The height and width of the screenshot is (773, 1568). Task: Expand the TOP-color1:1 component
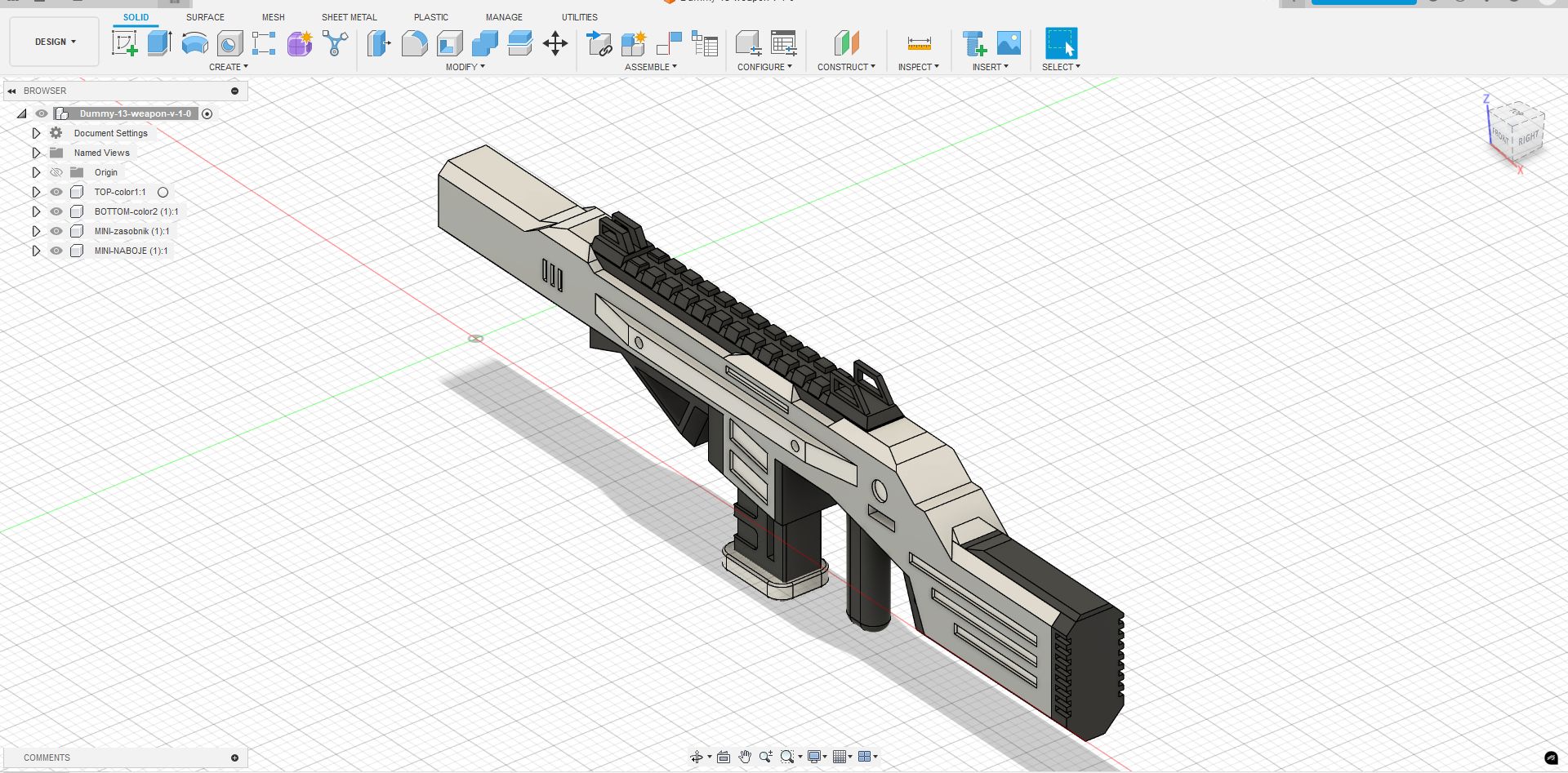[x=36, y=192]
